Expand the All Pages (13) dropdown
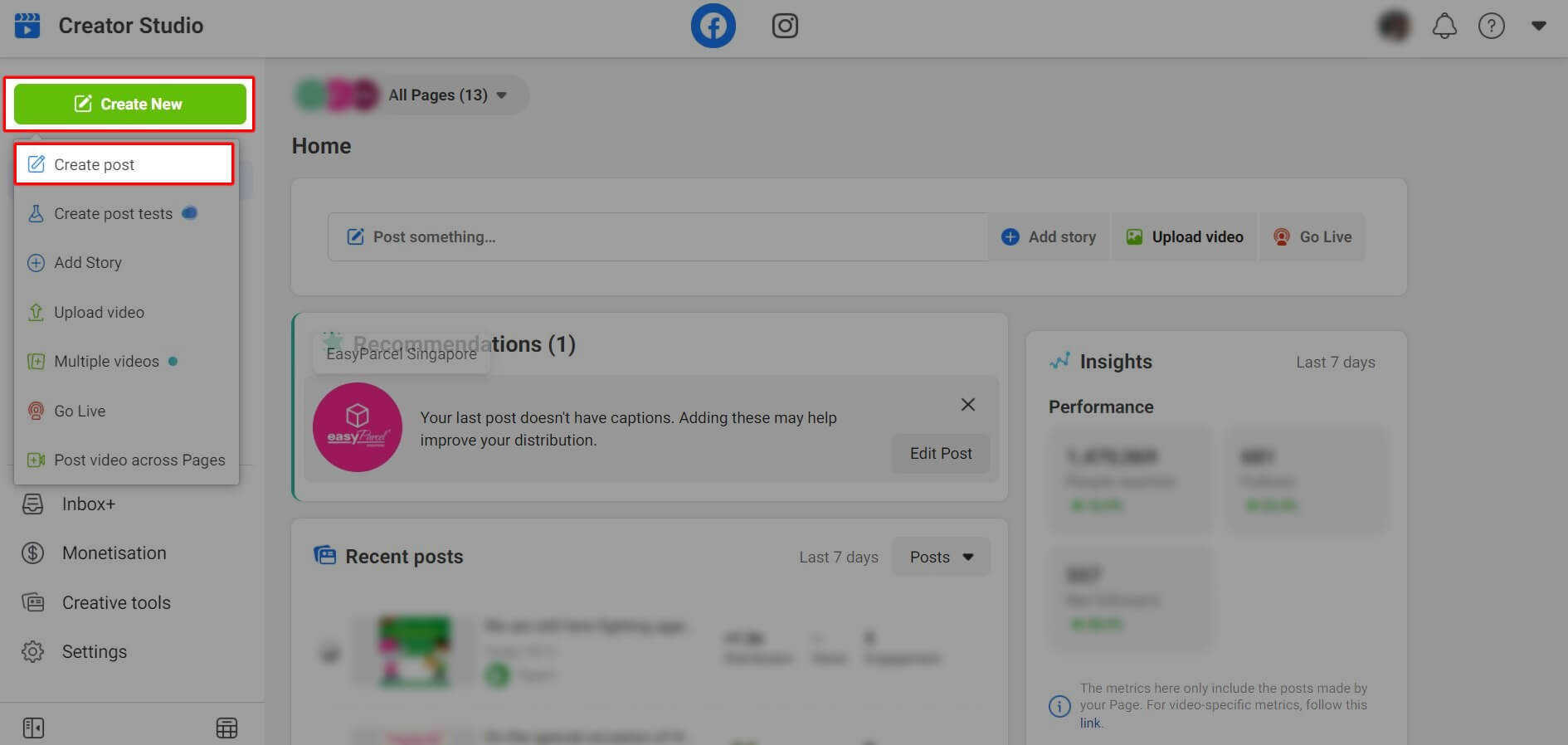The height and width of the screenshot is (745, 1568). [446, 95]
